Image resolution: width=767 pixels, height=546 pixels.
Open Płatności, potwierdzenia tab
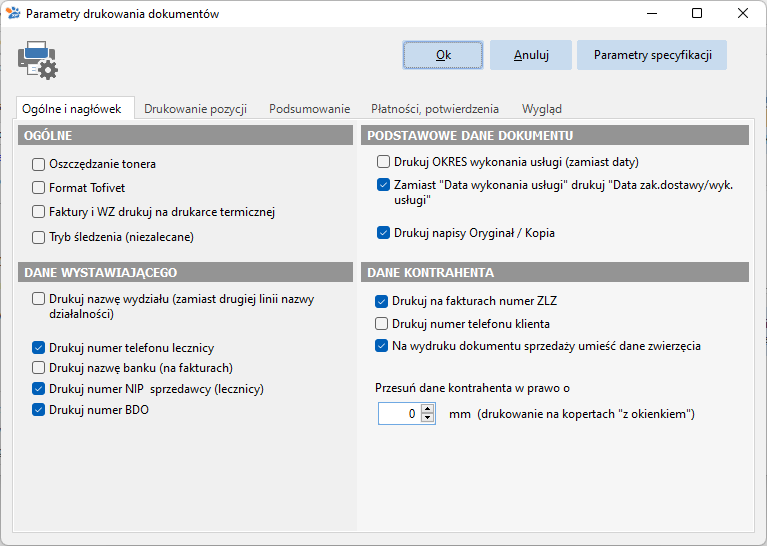[x=435, y=109]
